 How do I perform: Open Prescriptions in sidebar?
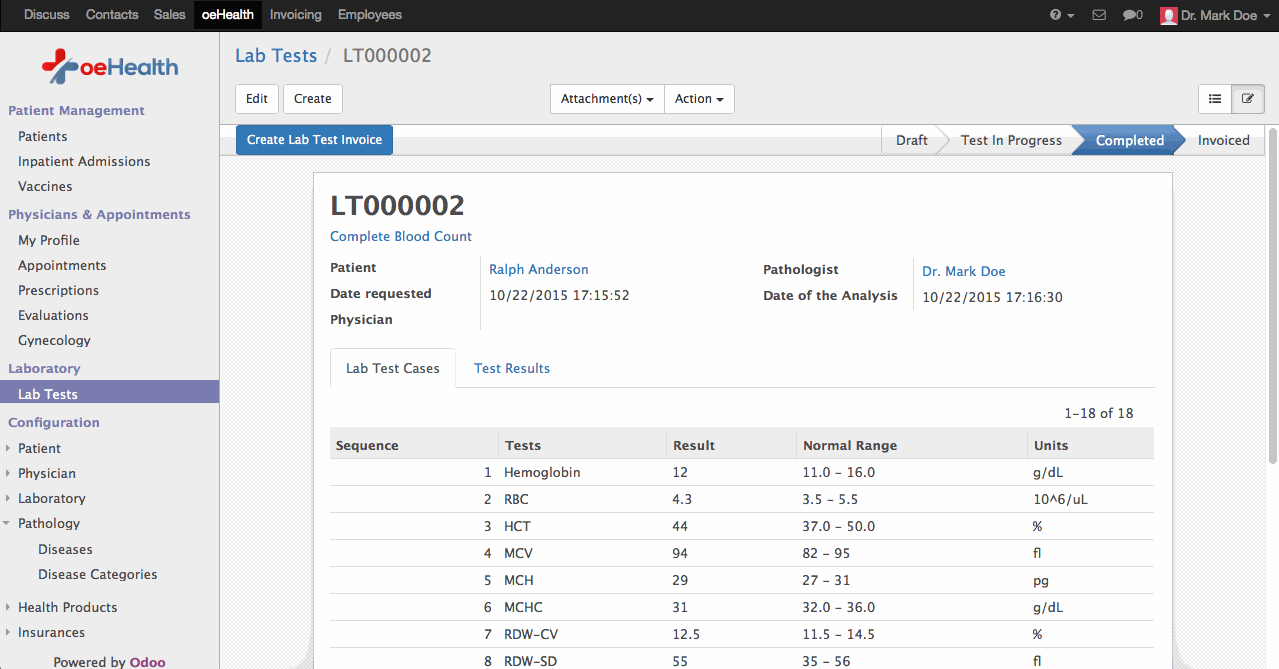coord(58,290)
